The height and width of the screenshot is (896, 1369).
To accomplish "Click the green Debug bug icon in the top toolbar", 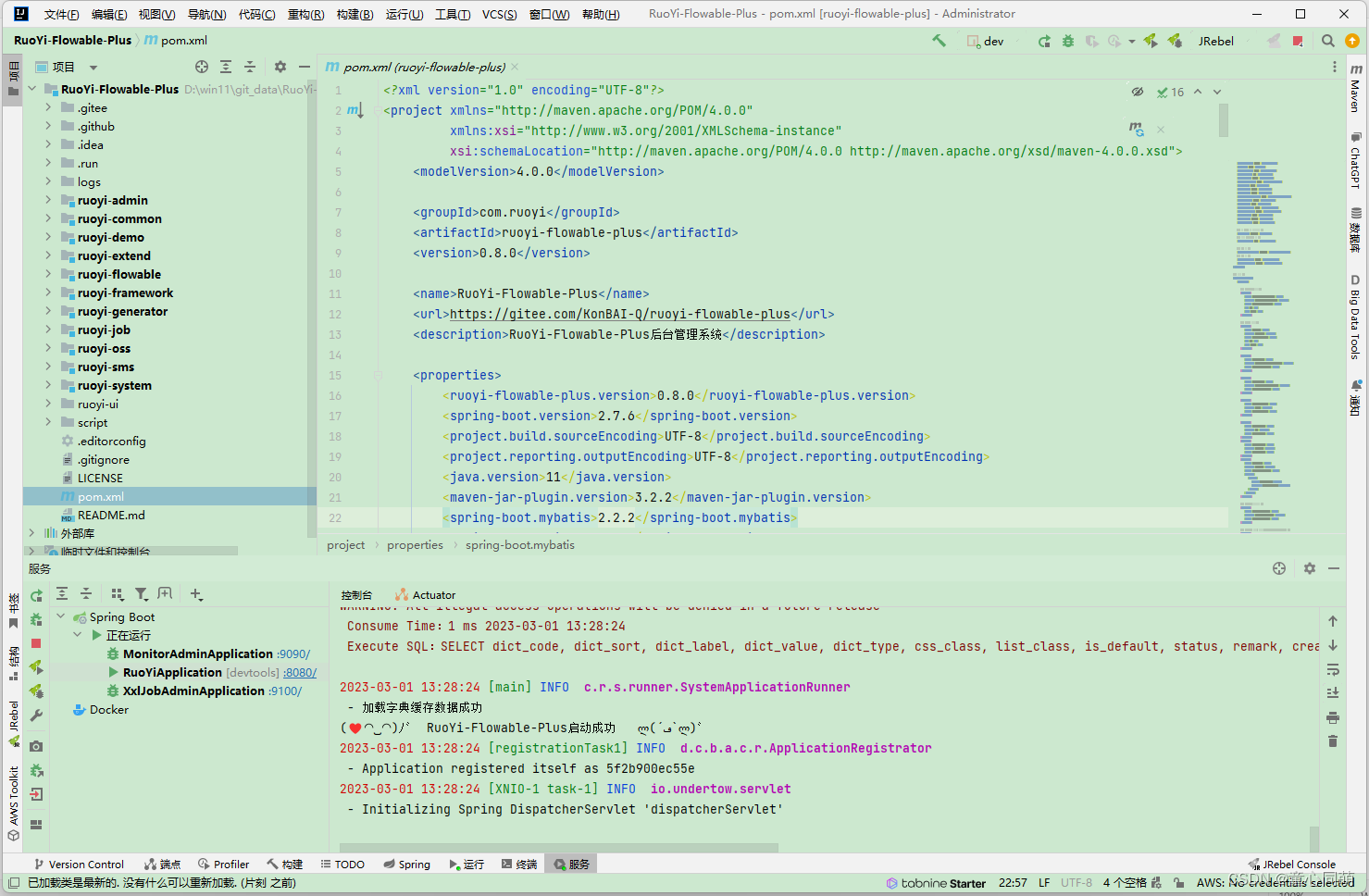I will pos(1068,41).
